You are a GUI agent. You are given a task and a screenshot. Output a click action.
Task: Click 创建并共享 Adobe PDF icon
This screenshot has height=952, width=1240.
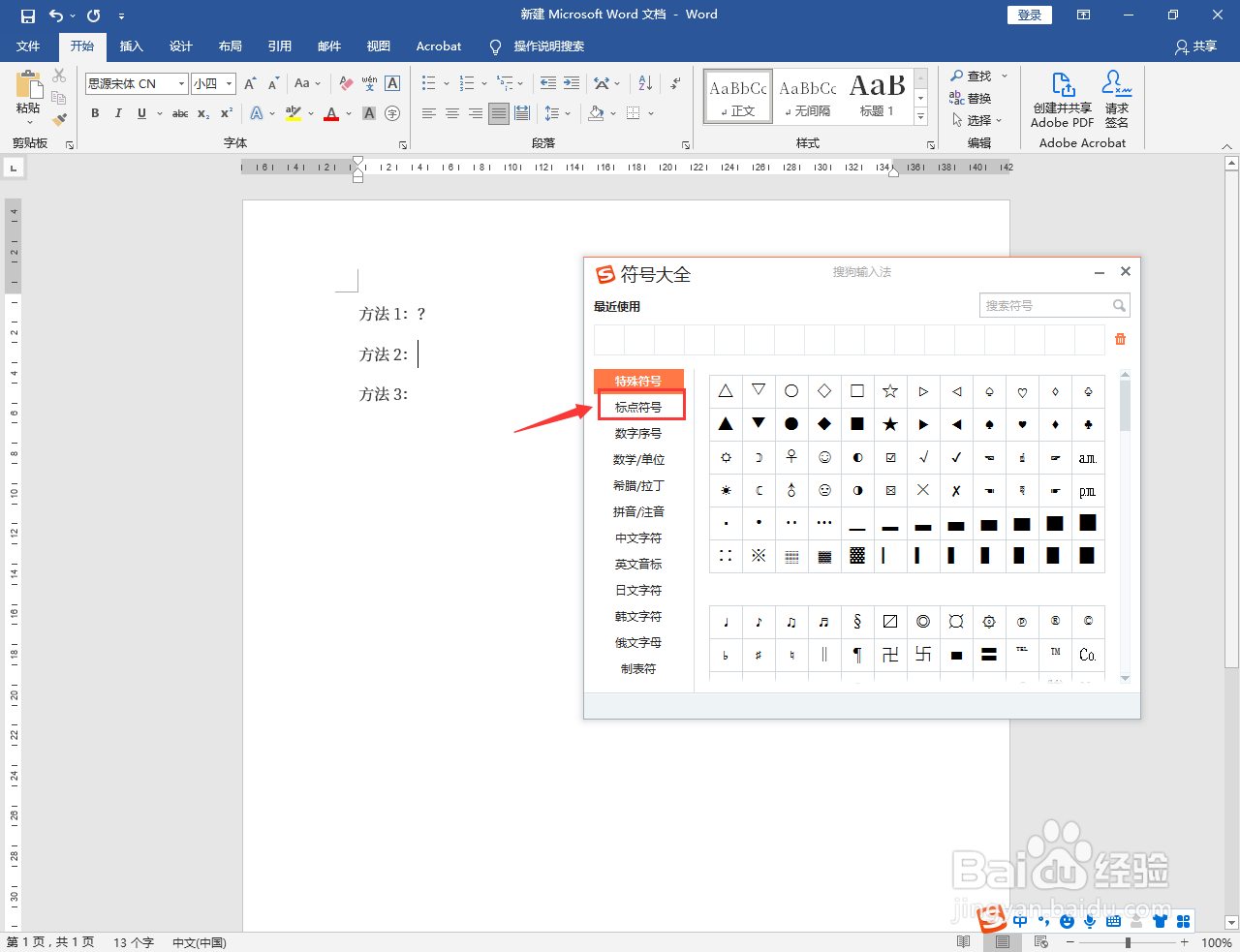click(1063, 100)
